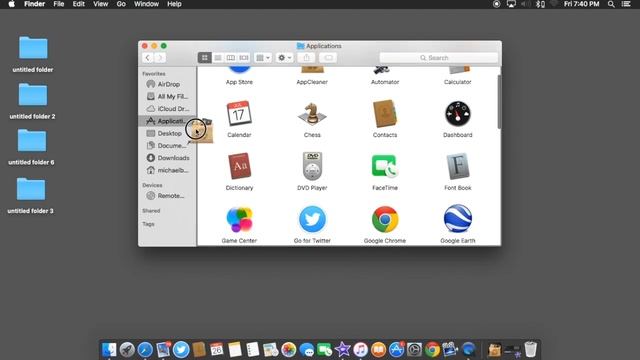The width and height of the screenshot is (640, 360).
Task: Open iCloud Drive in sidebar
Action: coord(167,109)
